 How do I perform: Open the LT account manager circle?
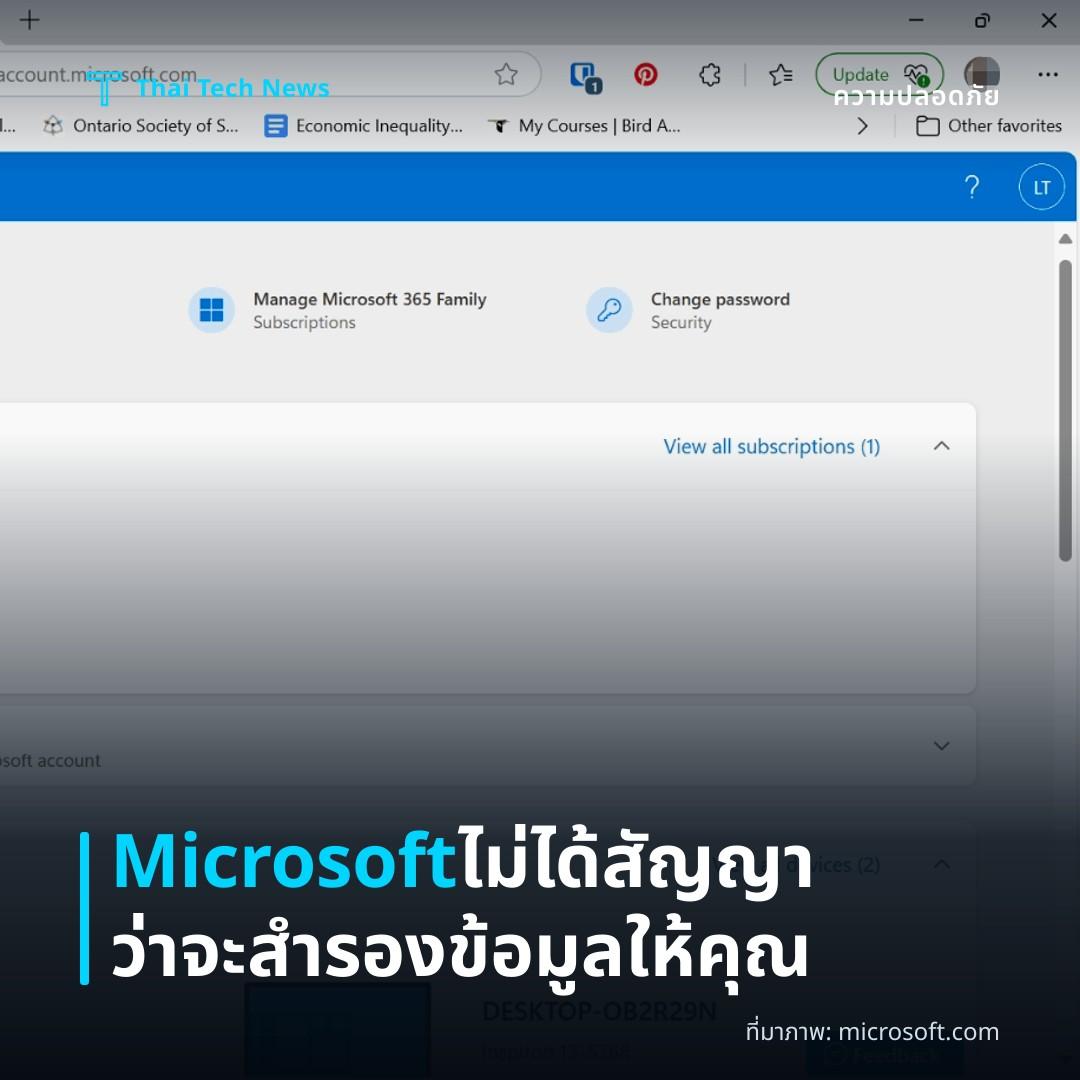1041,187
